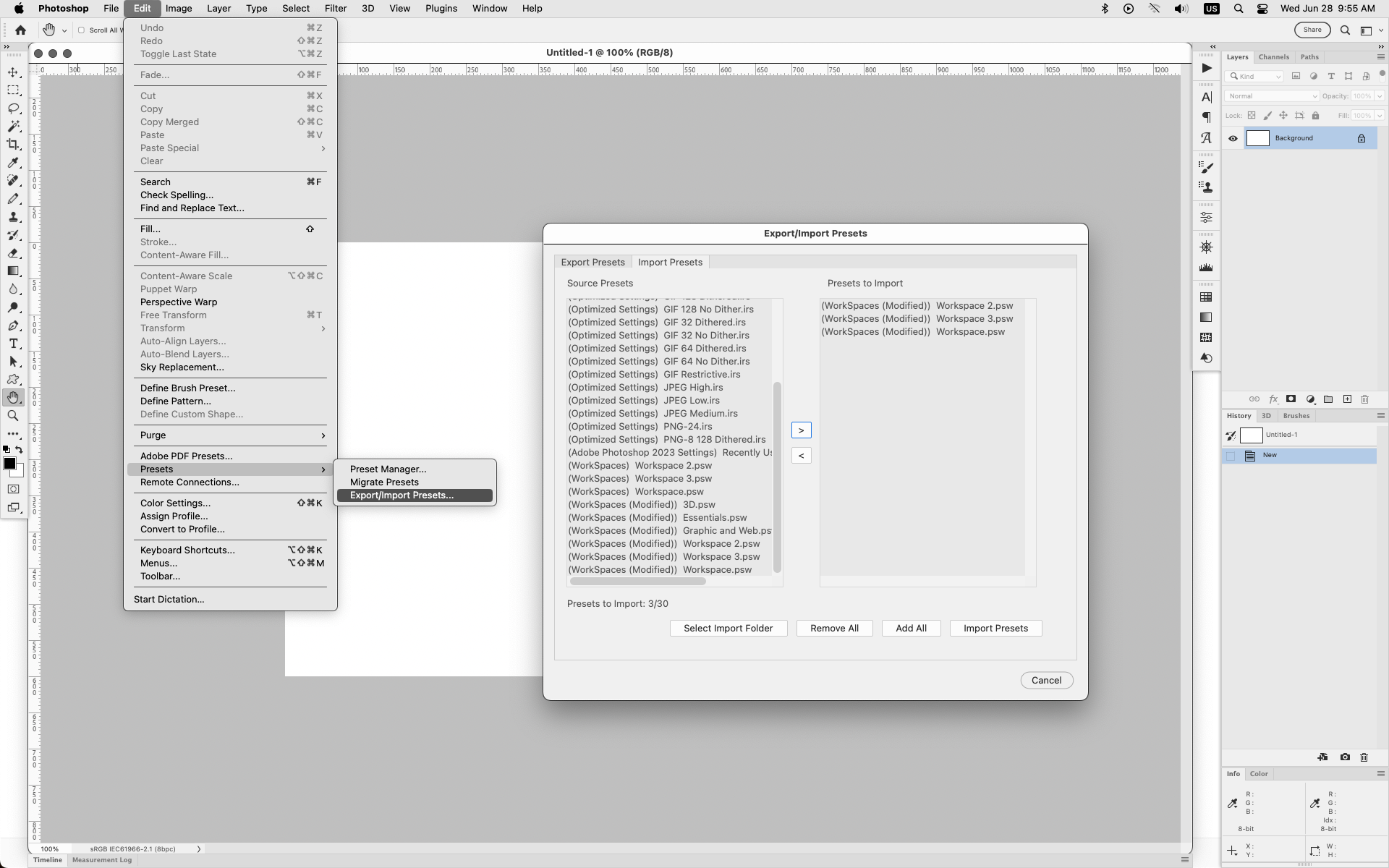The image size is (1389, 868).
Task: Enable lock transparent pixels for the layer
Action: (1252, 115)
